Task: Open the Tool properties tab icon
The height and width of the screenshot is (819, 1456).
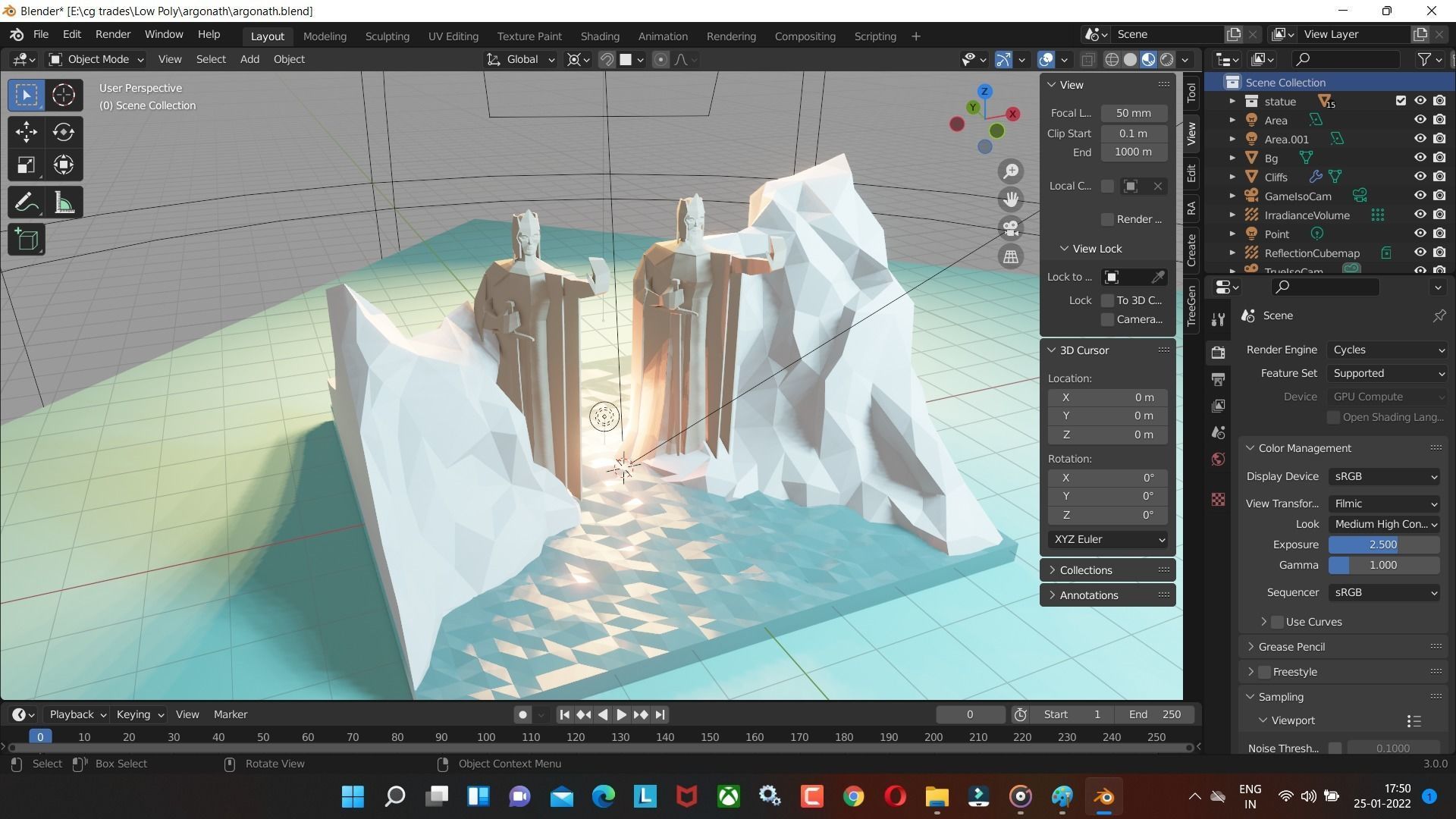Action: click(1218, 319)
